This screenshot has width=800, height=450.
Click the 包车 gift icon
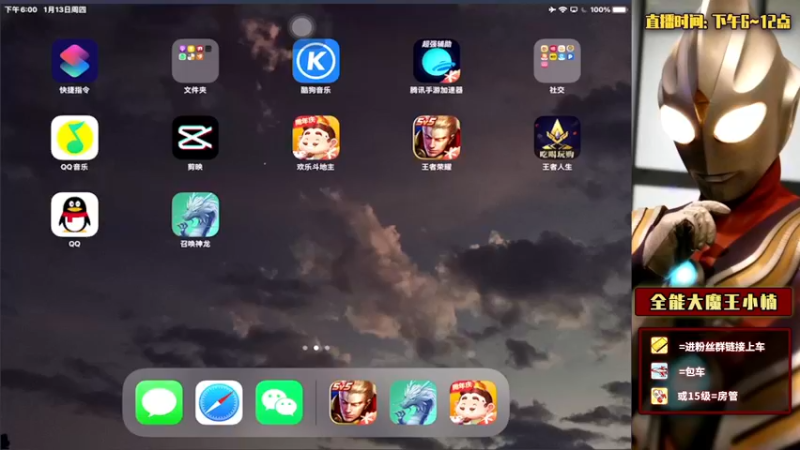[659, 371]
